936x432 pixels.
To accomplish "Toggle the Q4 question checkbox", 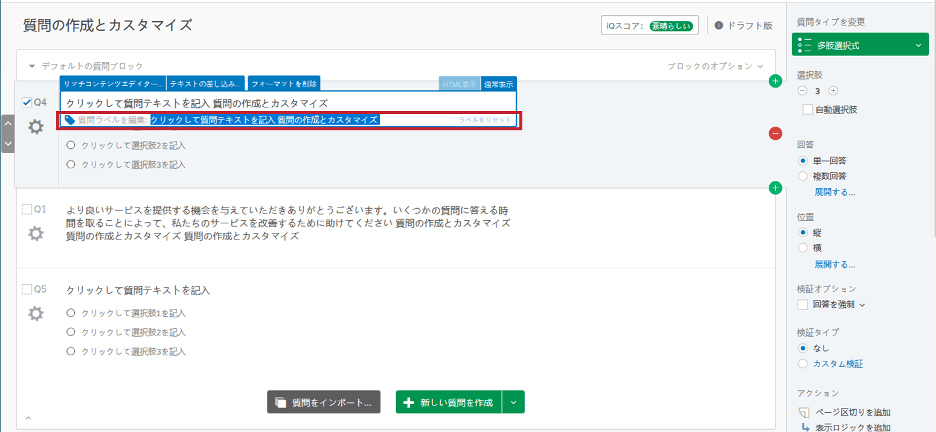I will tap(26, 103).
